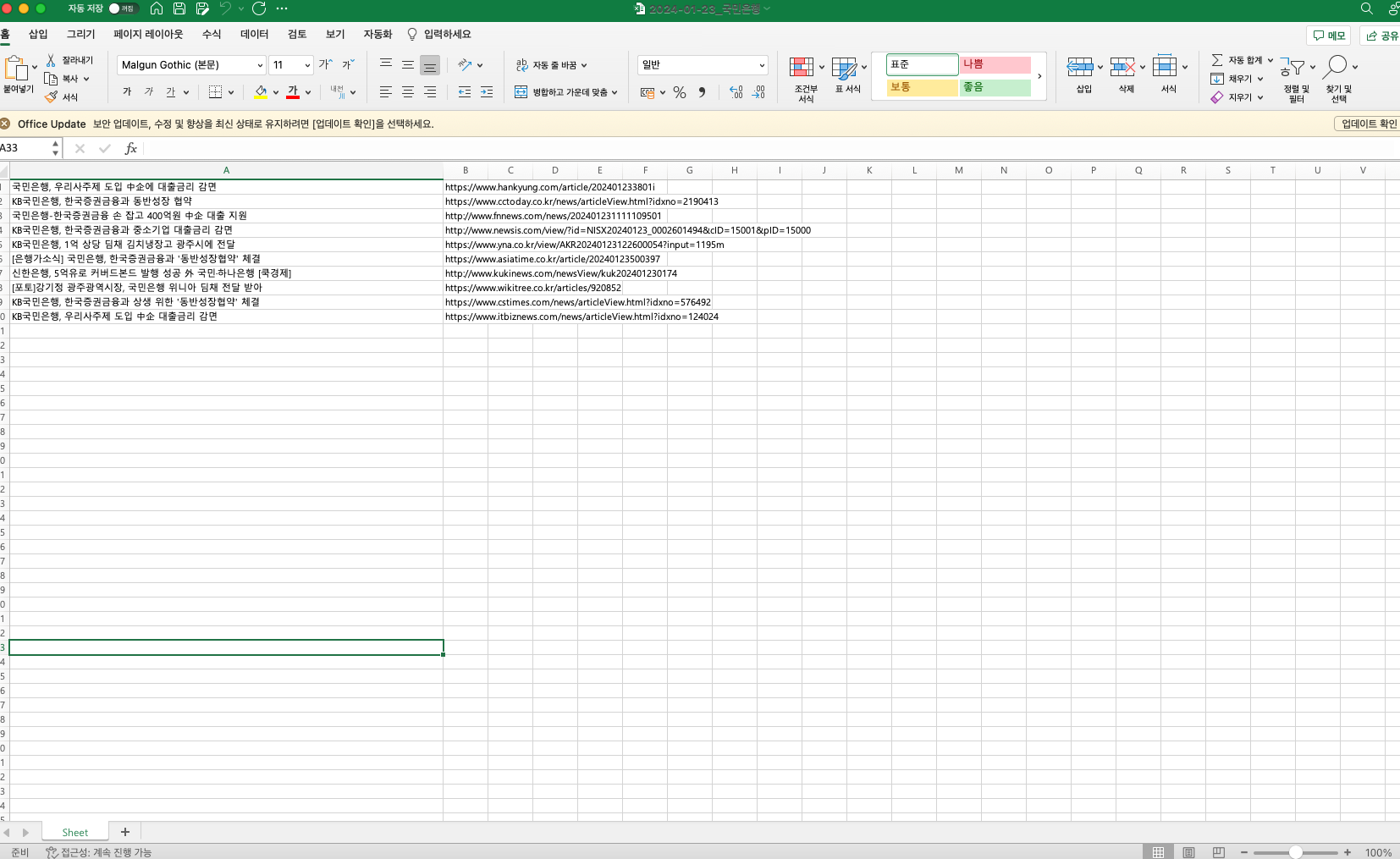1400x859 pixels.
Task: Decrease the indent level
Action: click(x=465, y=92)
